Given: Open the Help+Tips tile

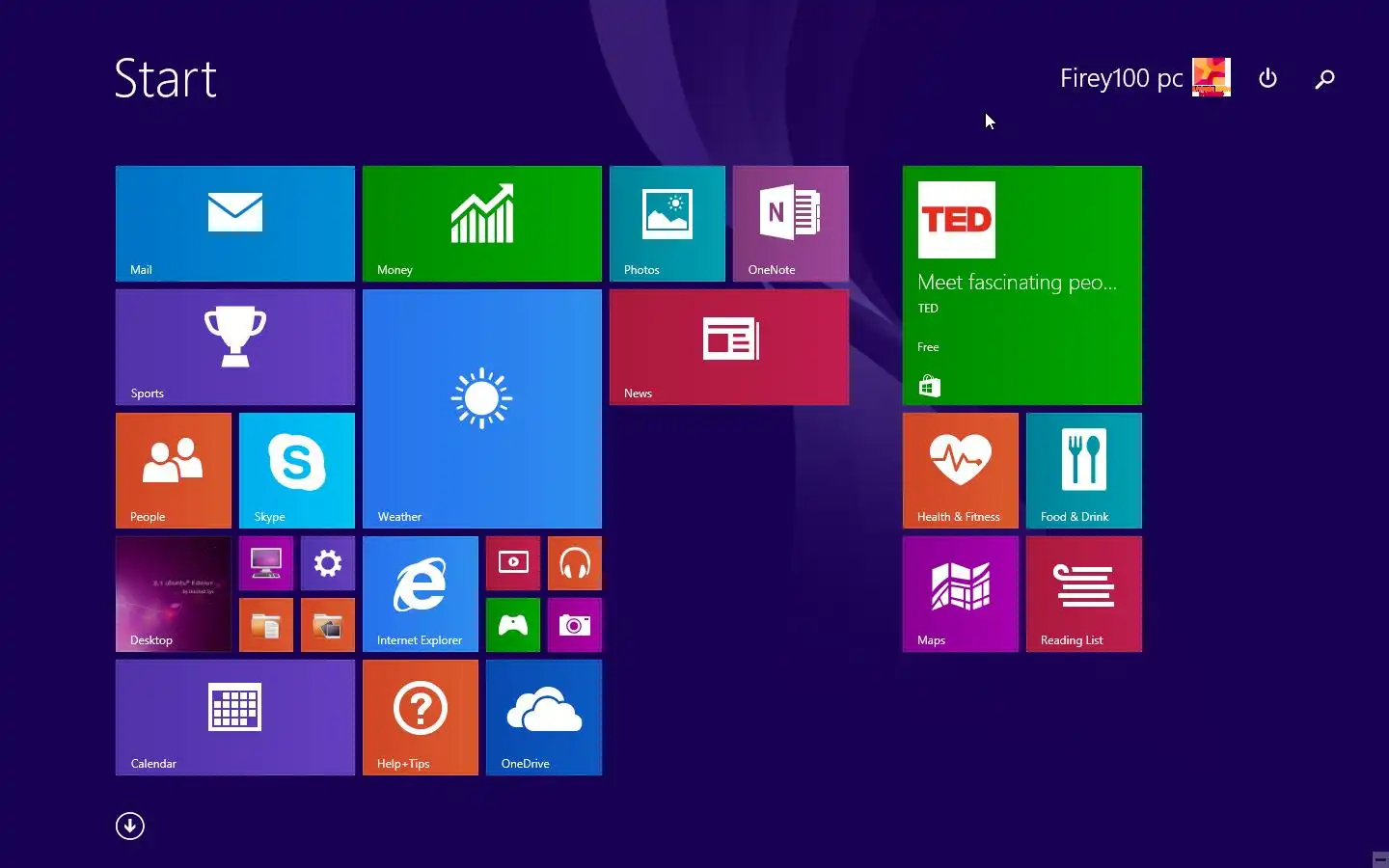Looking at the screenshot, I should point(421,718).
